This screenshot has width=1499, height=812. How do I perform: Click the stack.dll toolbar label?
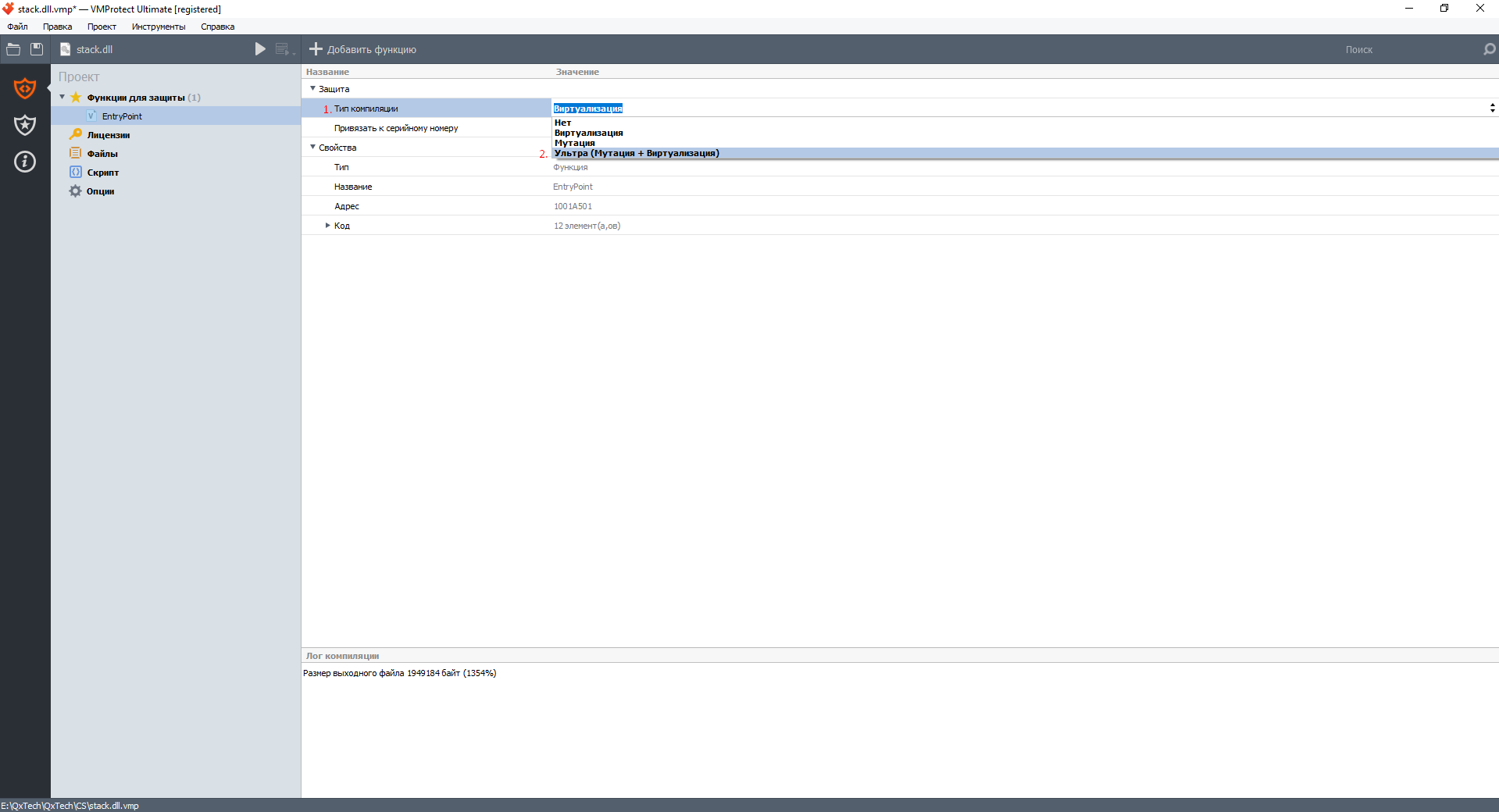coord(95,49)
